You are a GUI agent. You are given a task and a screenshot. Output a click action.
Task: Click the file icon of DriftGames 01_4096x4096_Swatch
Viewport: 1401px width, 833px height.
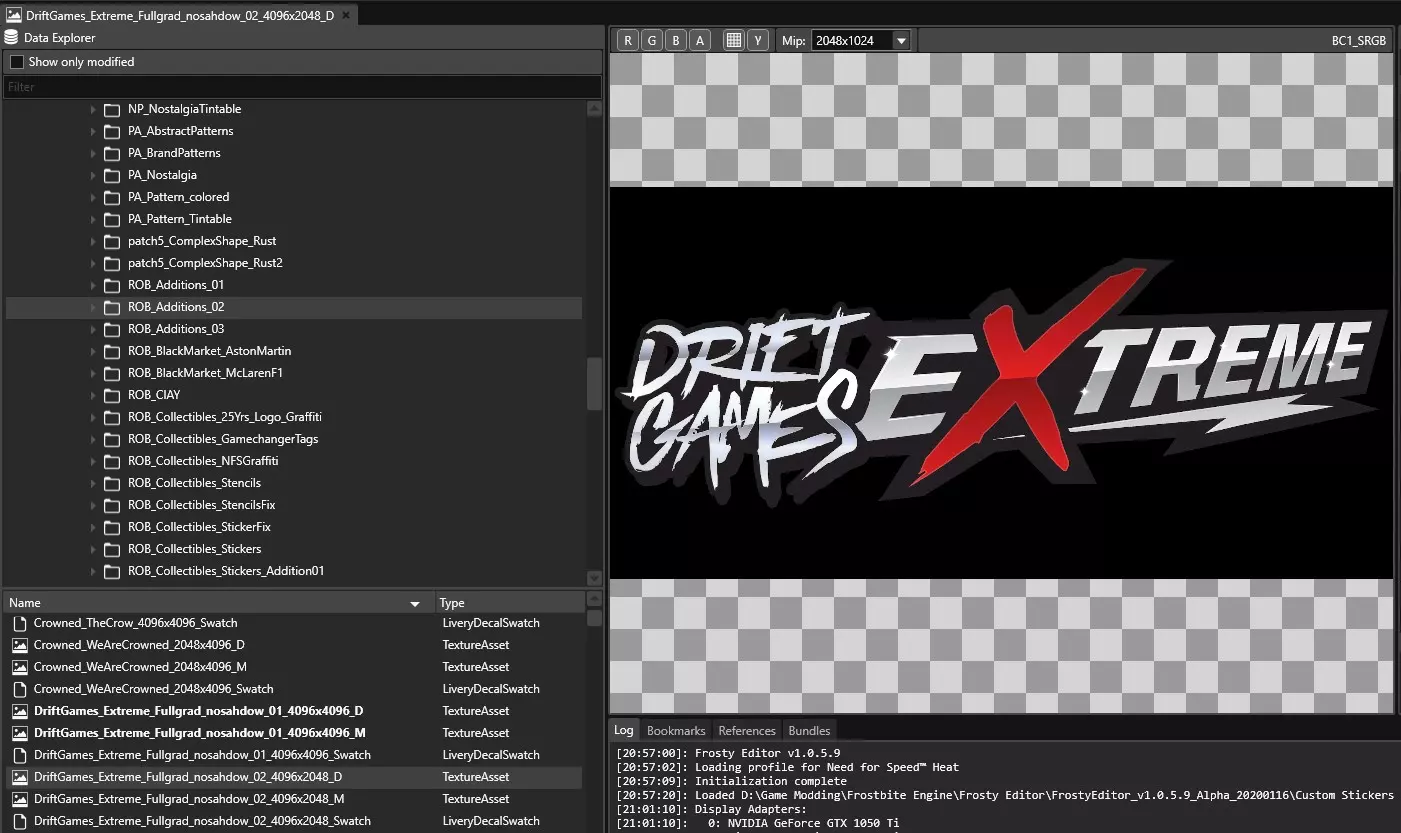coord(19,755)
